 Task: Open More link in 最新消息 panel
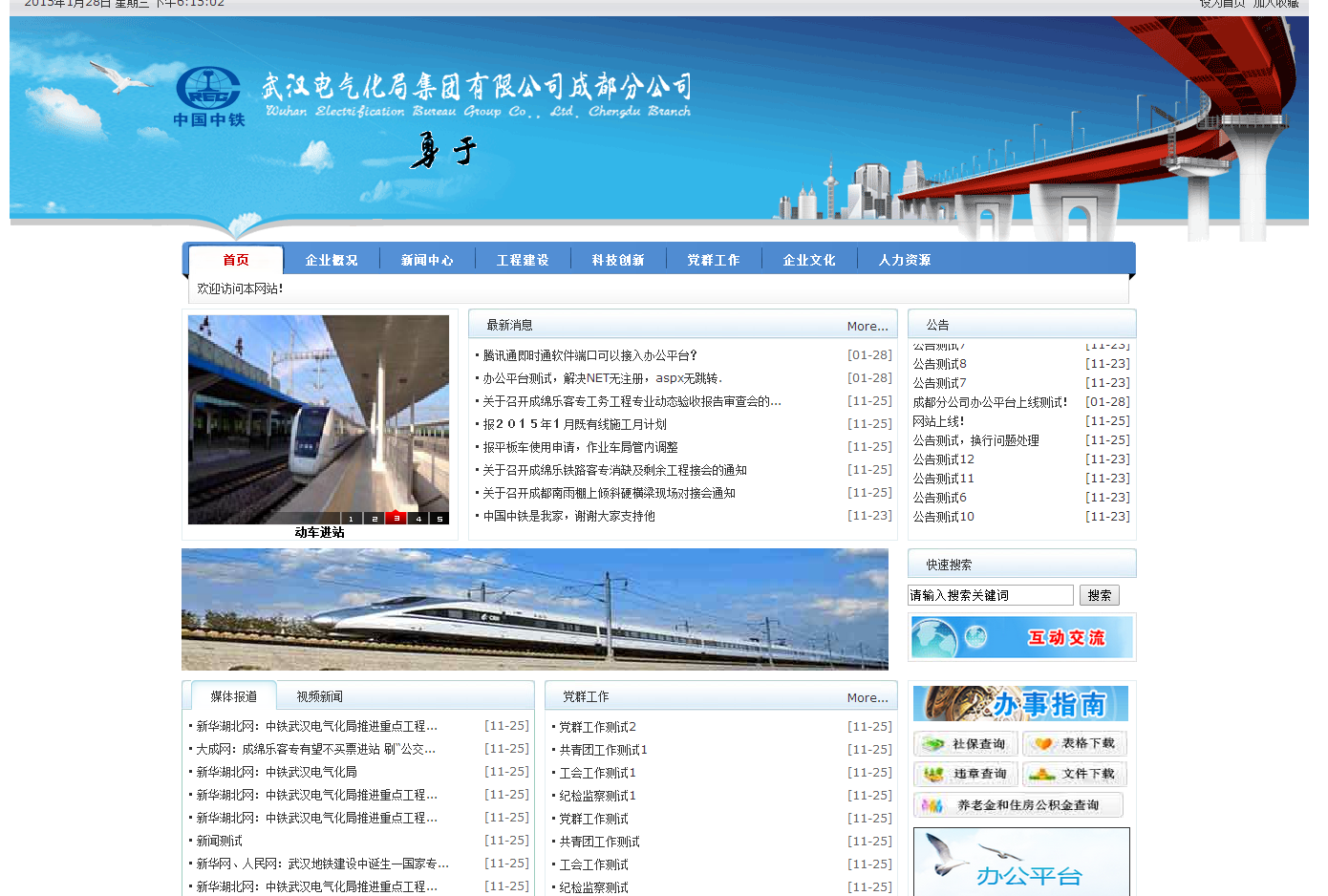pos(867,327)
